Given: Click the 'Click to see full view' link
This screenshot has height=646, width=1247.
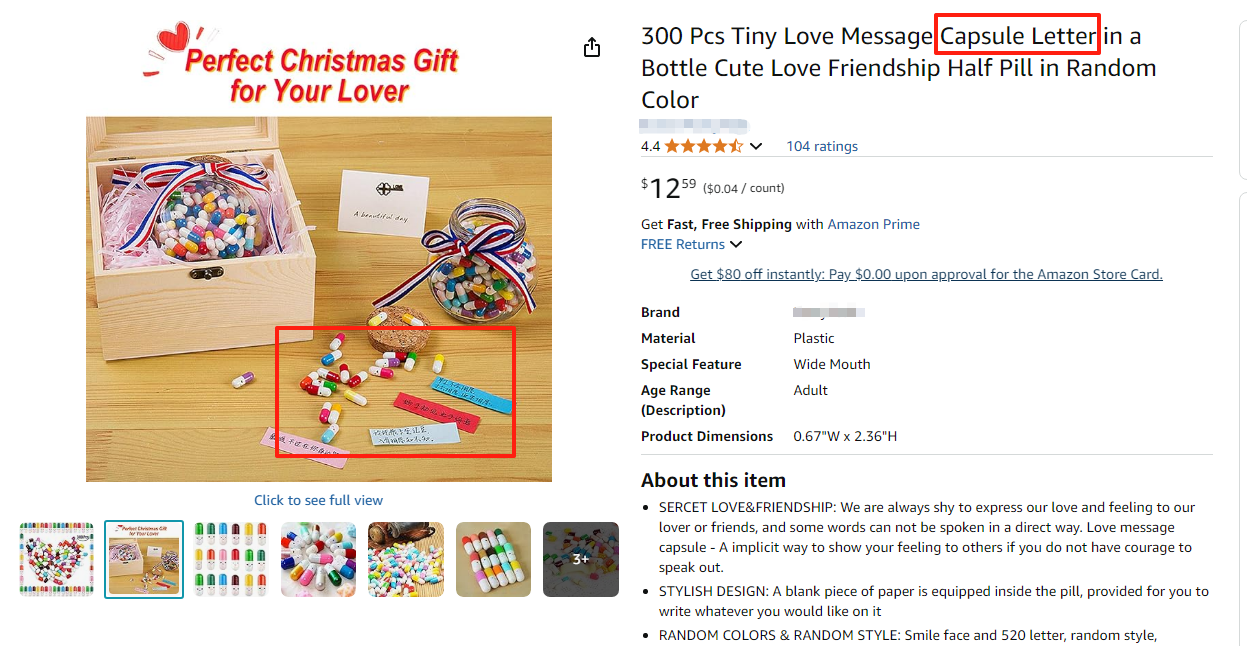Looking at the screenshot, I should pyautogui.click(x=318, y=500).
